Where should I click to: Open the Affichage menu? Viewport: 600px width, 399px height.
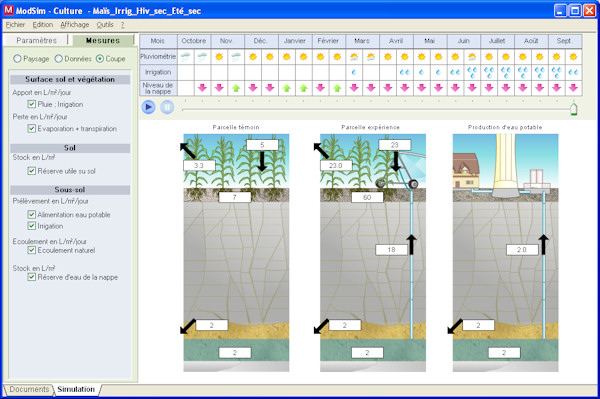[x=75, y=25]
